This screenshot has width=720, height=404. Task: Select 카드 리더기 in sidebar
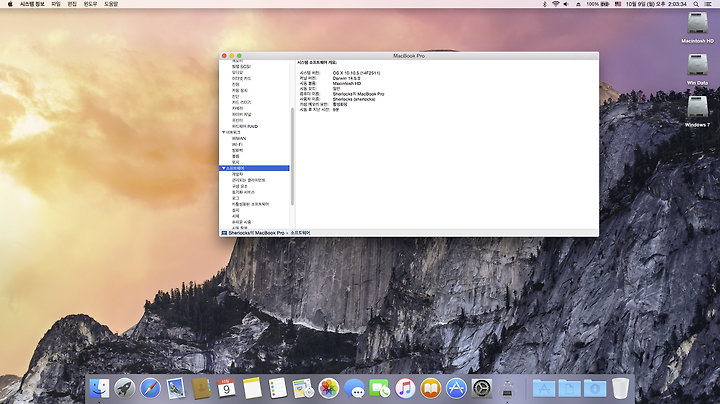[x=241, y=102]
